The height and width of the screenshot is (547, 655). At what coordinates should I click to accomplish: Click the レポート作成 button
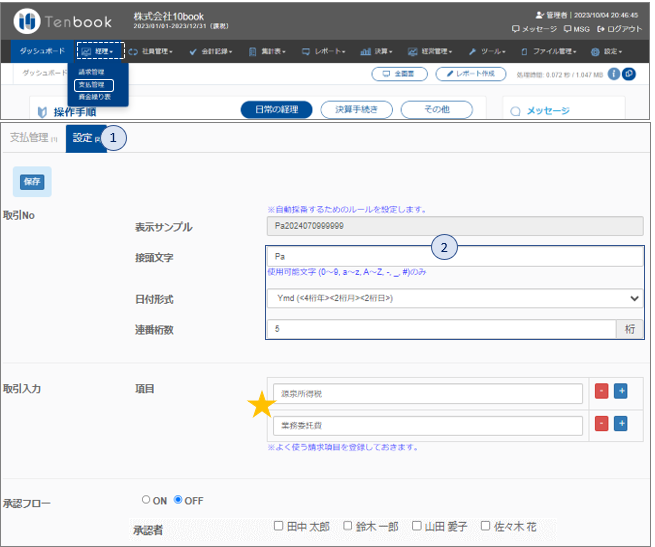(x=471, y=74)
